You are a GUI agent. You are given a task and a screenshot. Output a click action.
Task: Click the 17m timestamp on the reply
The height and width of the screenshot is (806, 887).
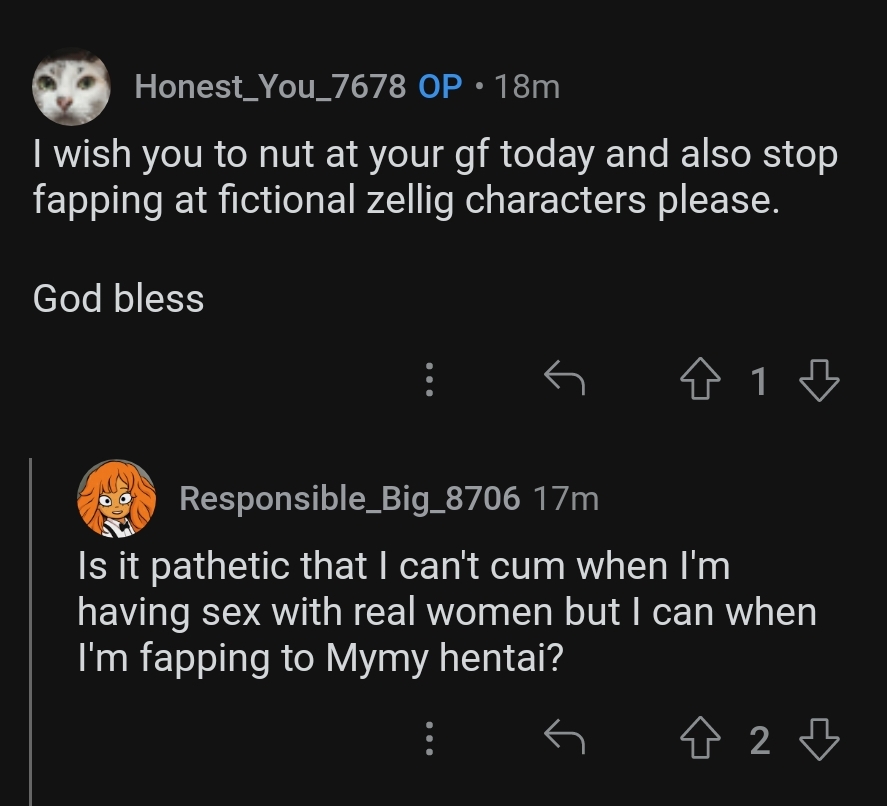566,497
